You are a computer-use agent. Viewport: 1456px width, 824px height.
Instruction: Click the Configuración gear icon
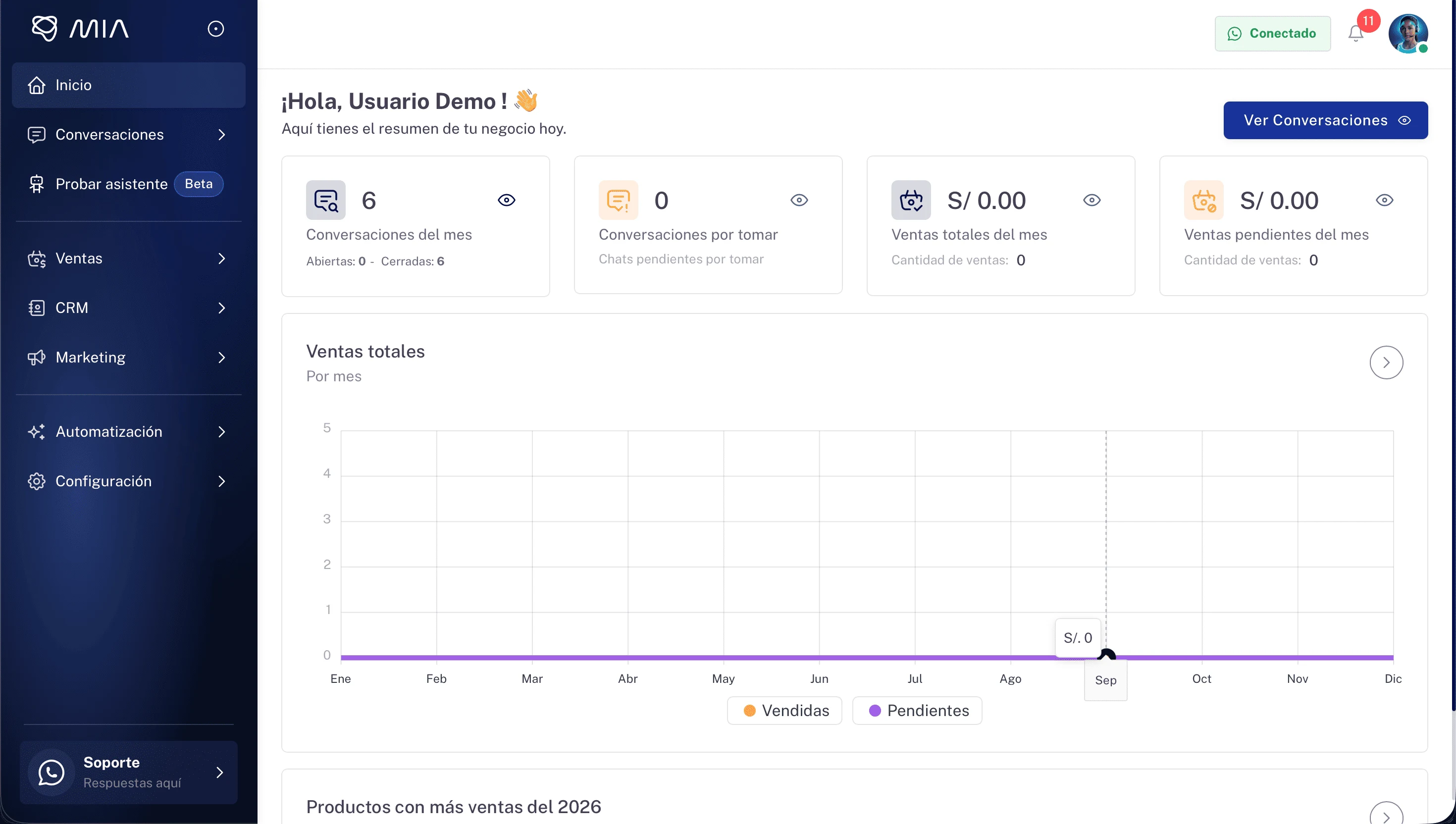[x=37, y=481]
